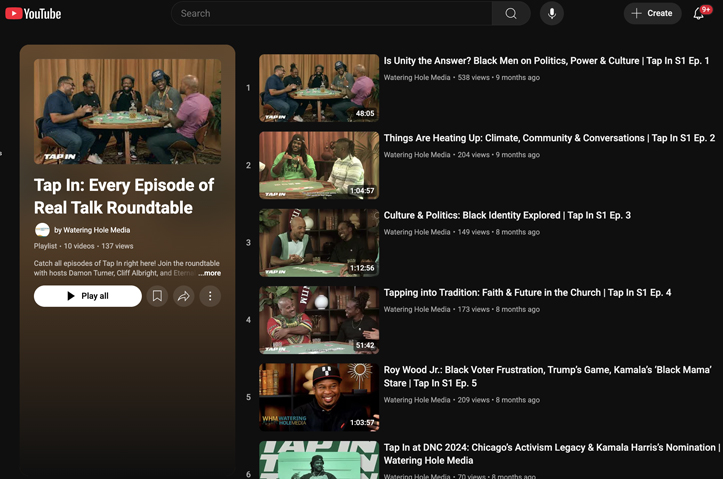Open title 'Tap In at DNC 2024'
Image resolution: width=723 pixels, height=479 pixels.
pyautogui.click(x=552, y=454)
